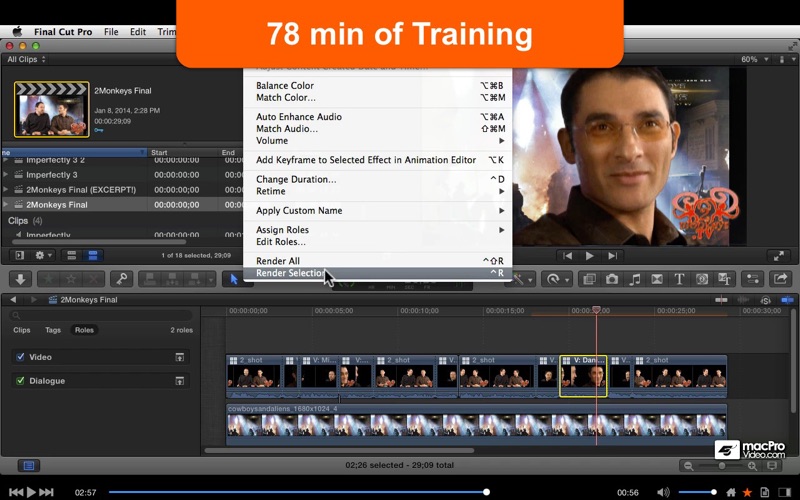Open the Assign Roles submenu

(x=377, y=230)
